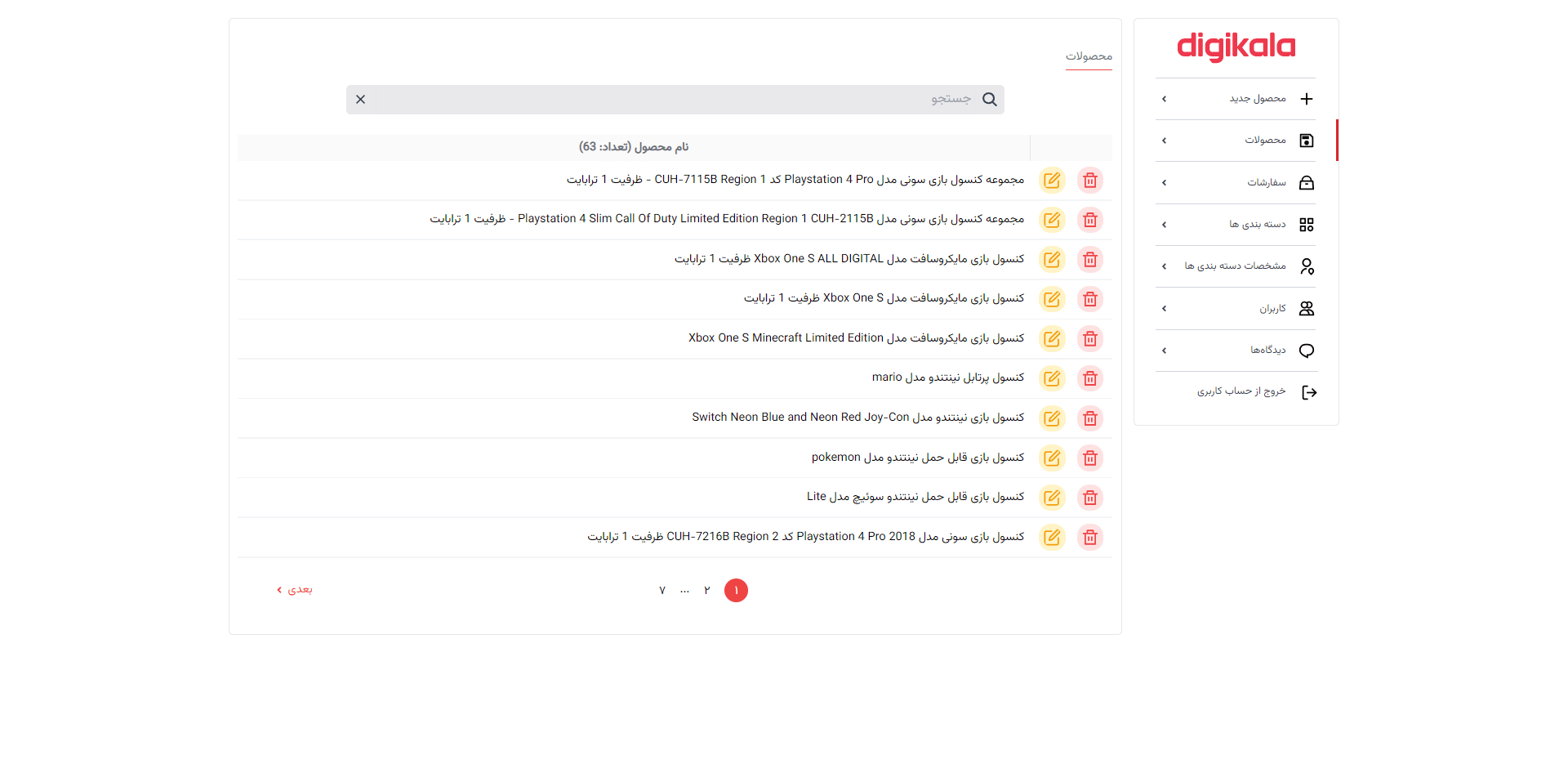Expand the مشخصات دسته بندی ها chevron
1568x773 pixels.
coord(1164,266)
